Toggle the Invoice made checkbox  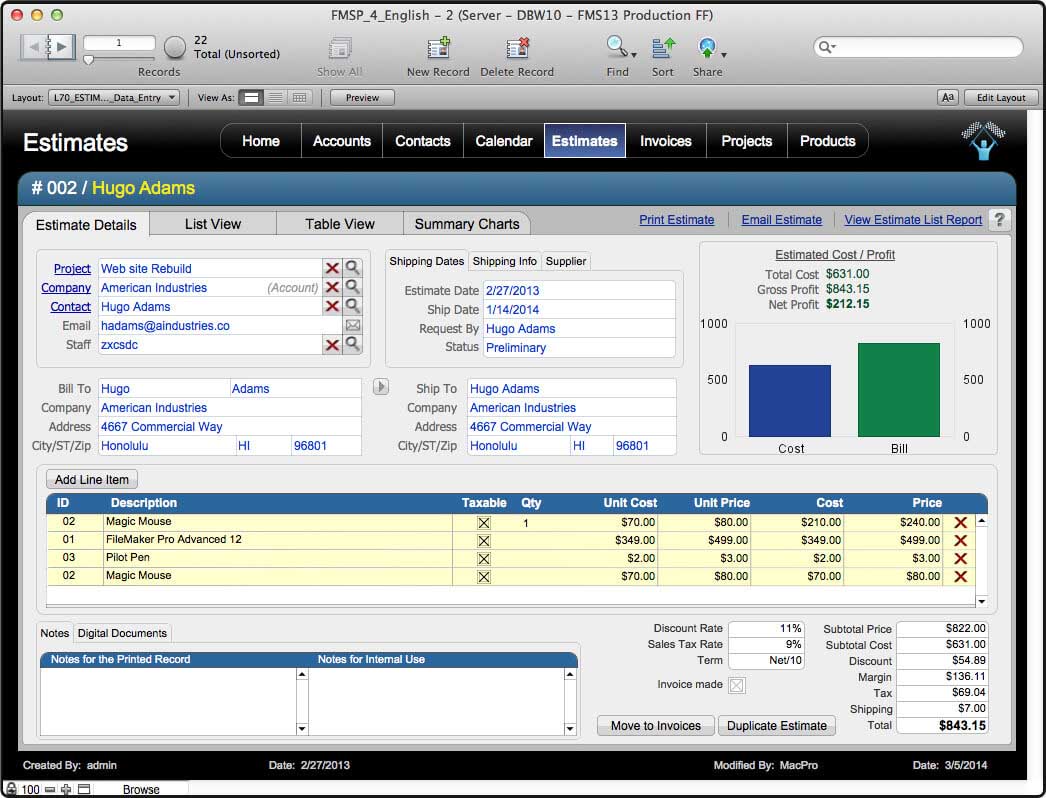(736, 685)
